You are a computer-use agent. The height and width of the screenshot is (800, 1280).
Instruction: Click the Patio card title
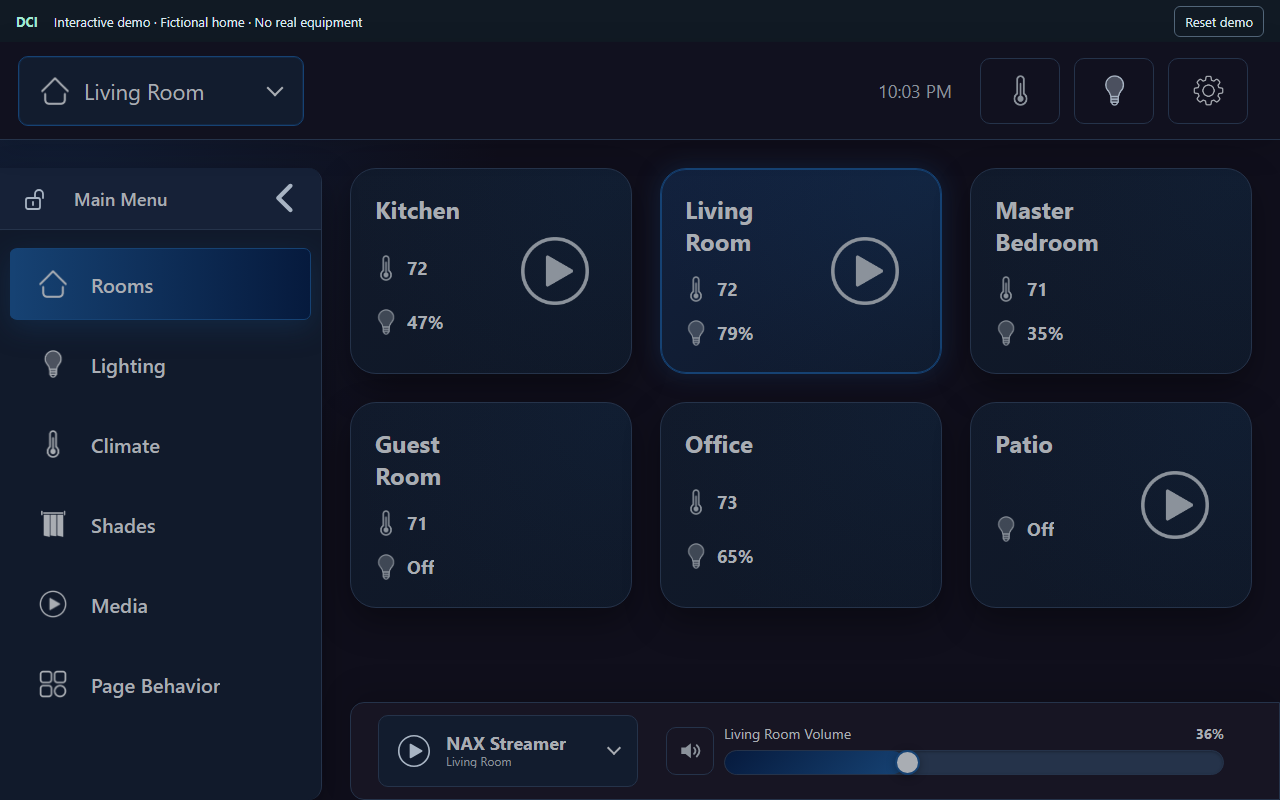[1024, 445]
